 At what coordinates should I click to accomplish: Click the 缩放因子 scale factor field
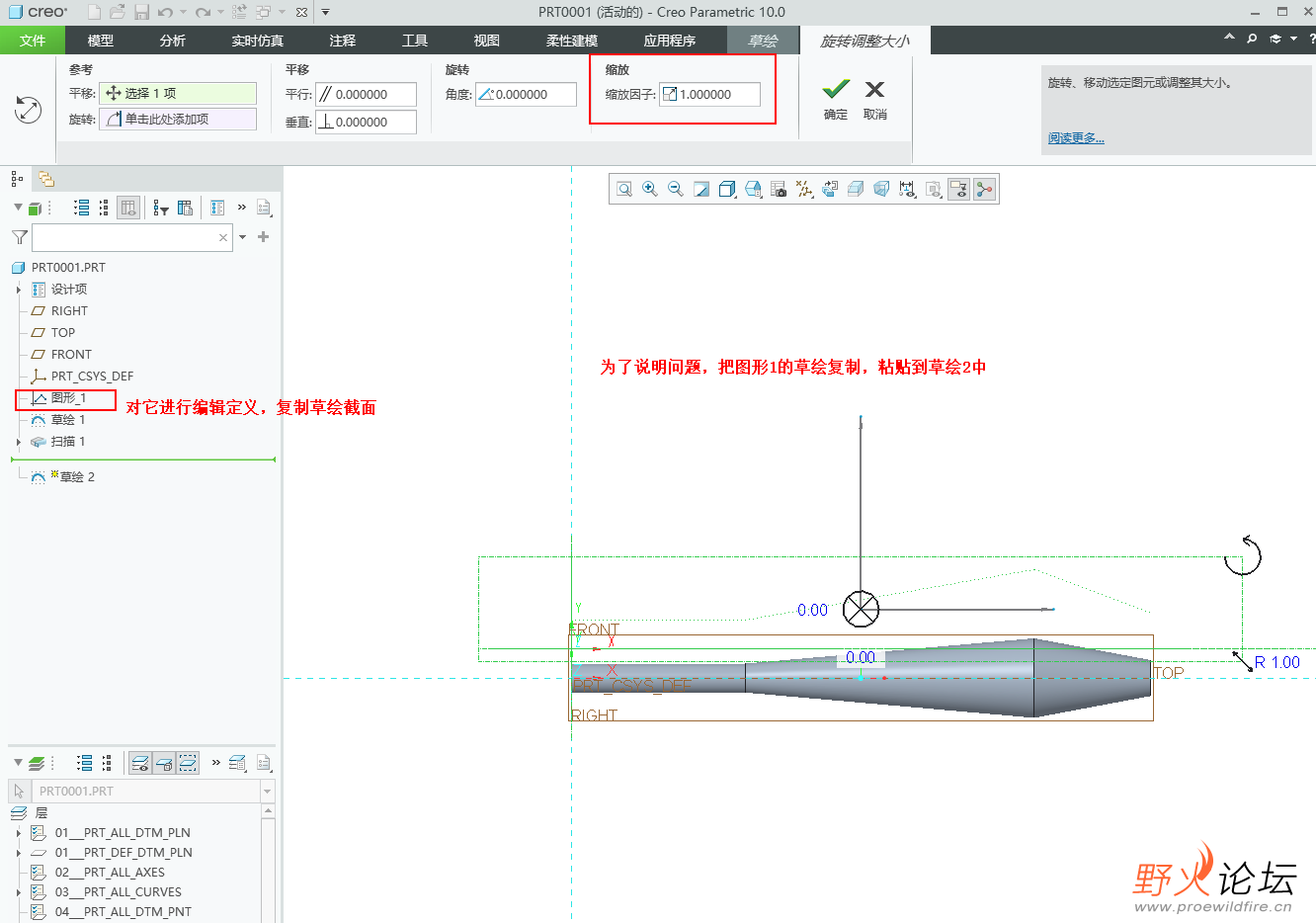tap(710, 94)
